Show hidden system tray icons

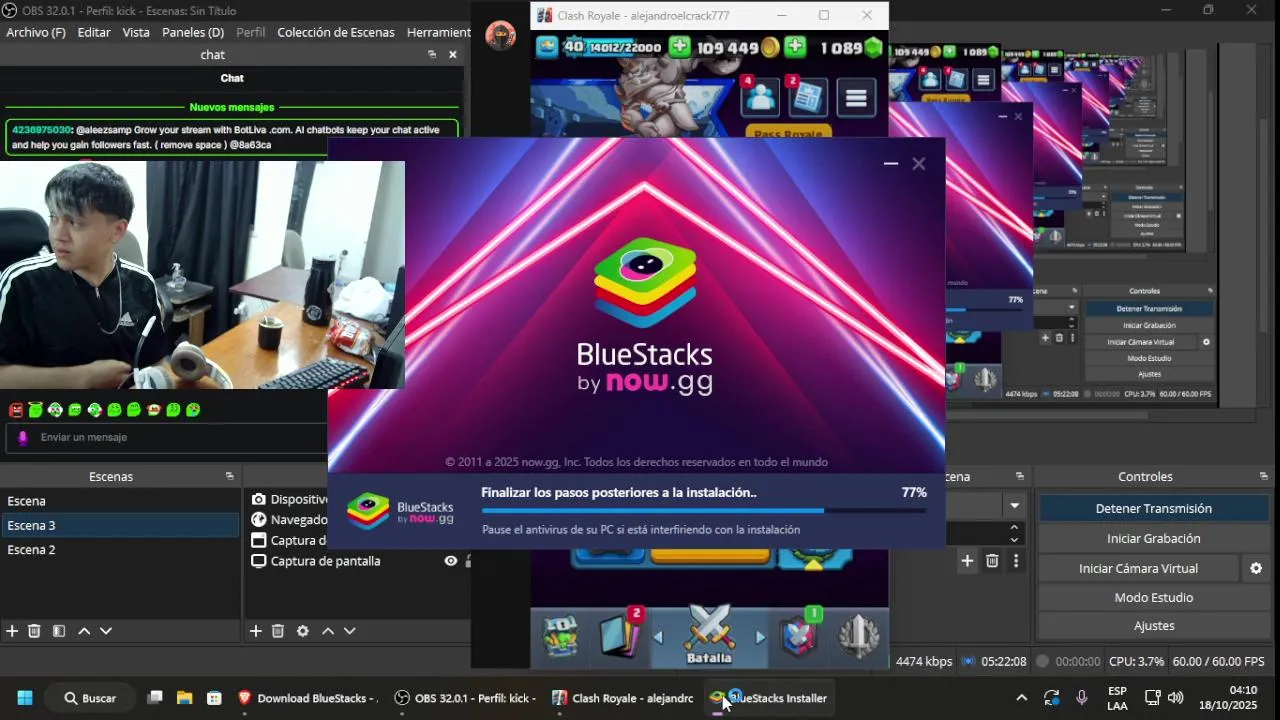1021,698
